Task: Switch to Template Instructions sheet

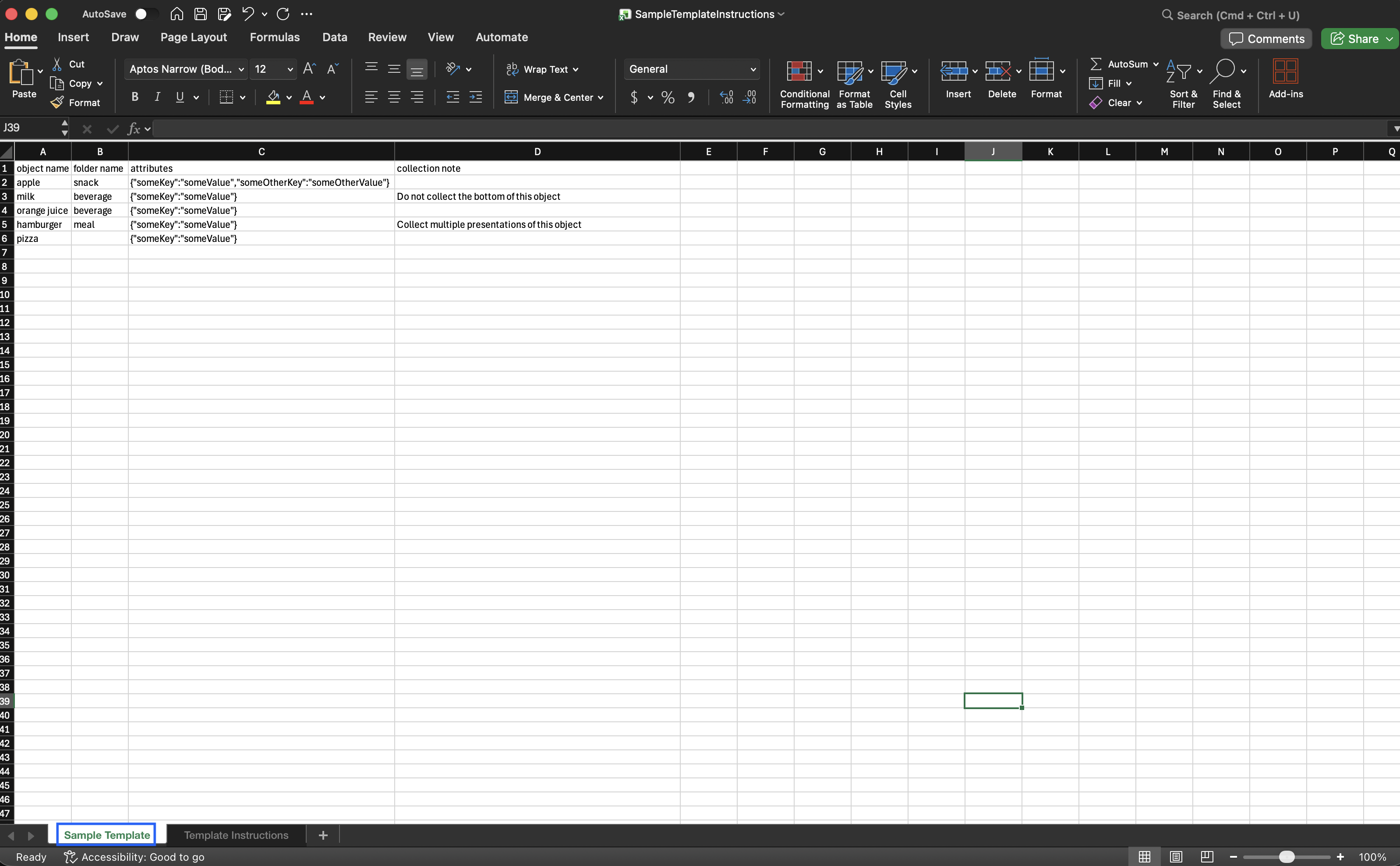Action: point(236,835)
